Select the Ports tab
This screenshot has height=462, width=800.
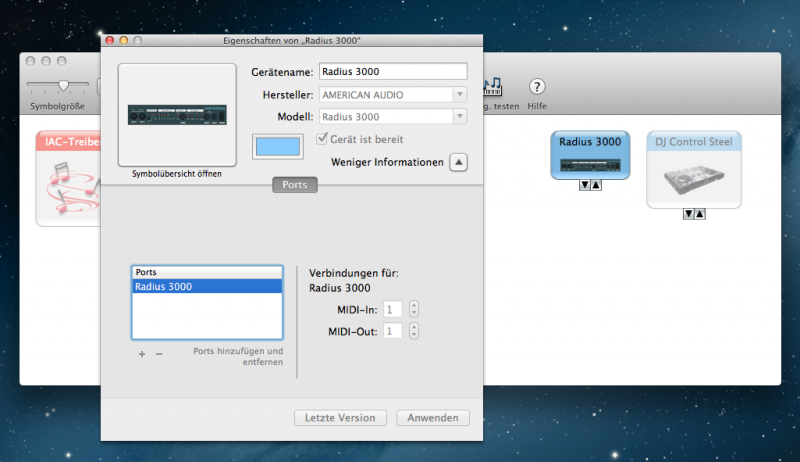click(295, 185)
